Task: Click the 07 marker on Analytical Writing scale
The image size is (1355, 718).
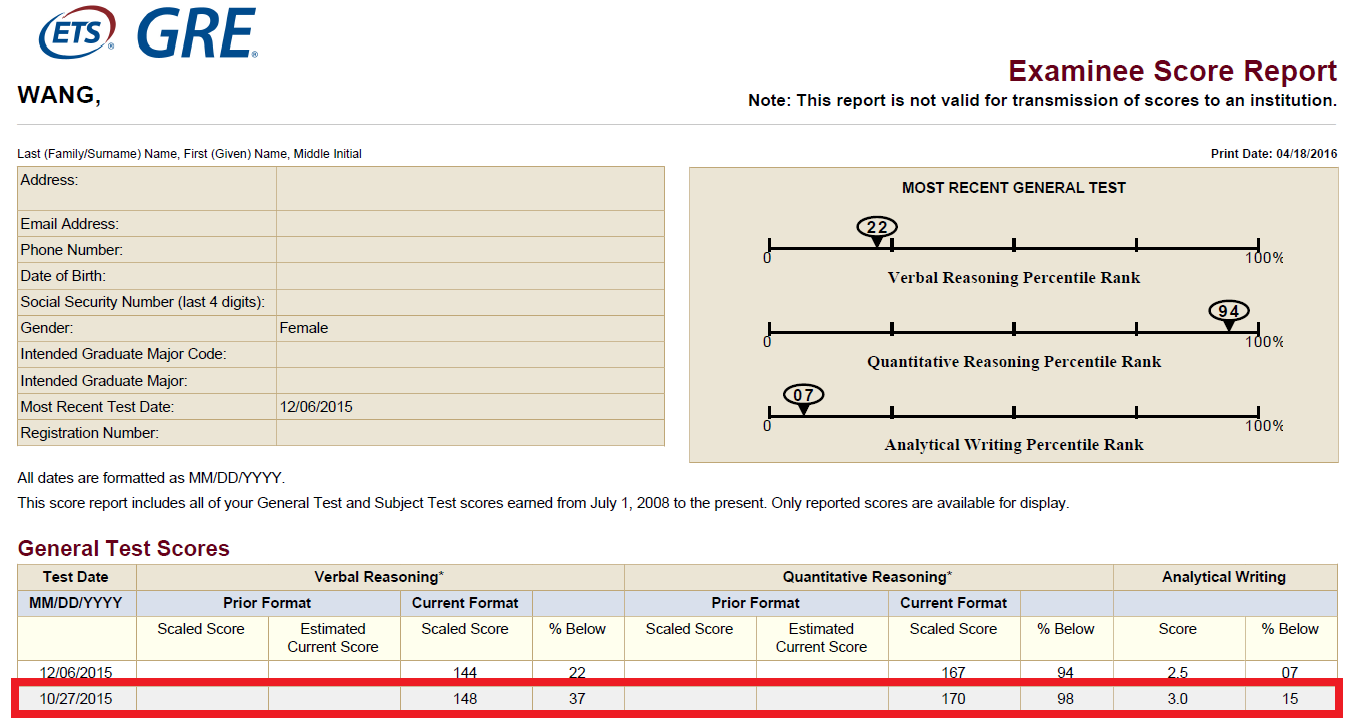Action: (x=804, y=396)
